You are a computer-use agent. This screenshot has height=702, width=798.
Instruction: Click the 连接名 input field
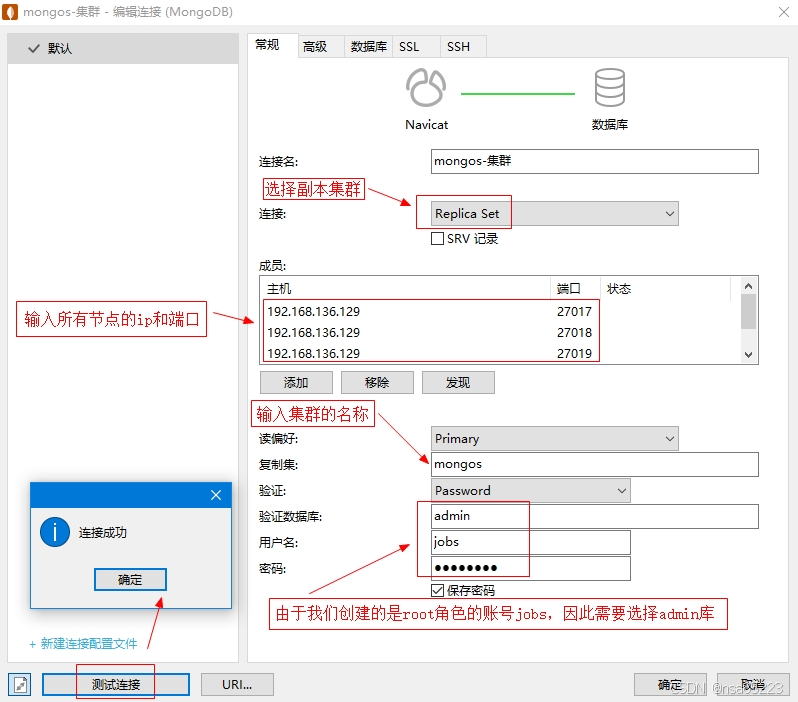pos(594,161)
